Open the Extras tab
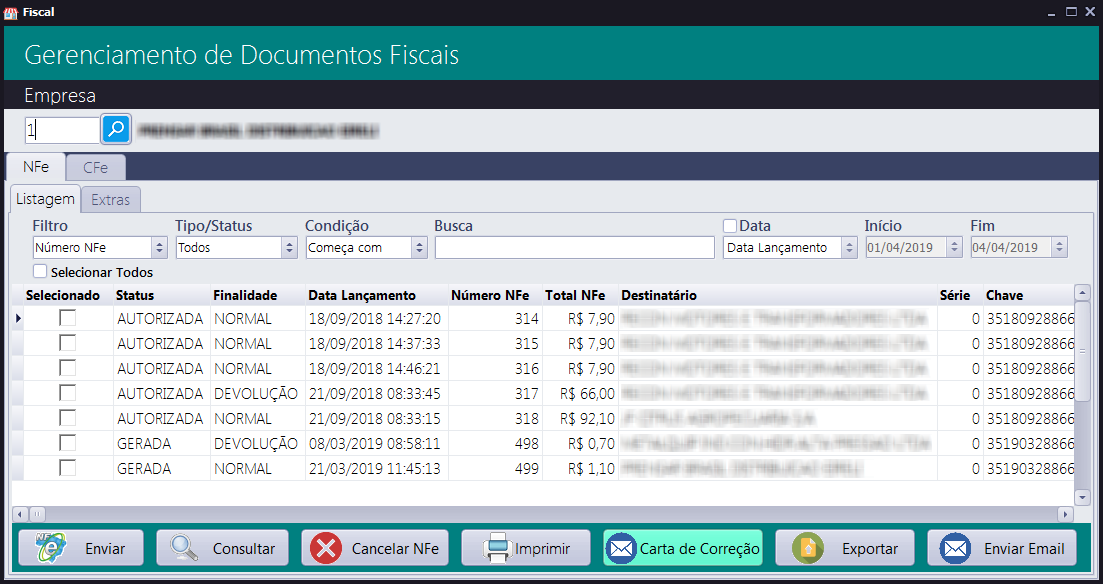Image resolution: width=1103 pixels, height=584 pixels. tap(110, 199)
